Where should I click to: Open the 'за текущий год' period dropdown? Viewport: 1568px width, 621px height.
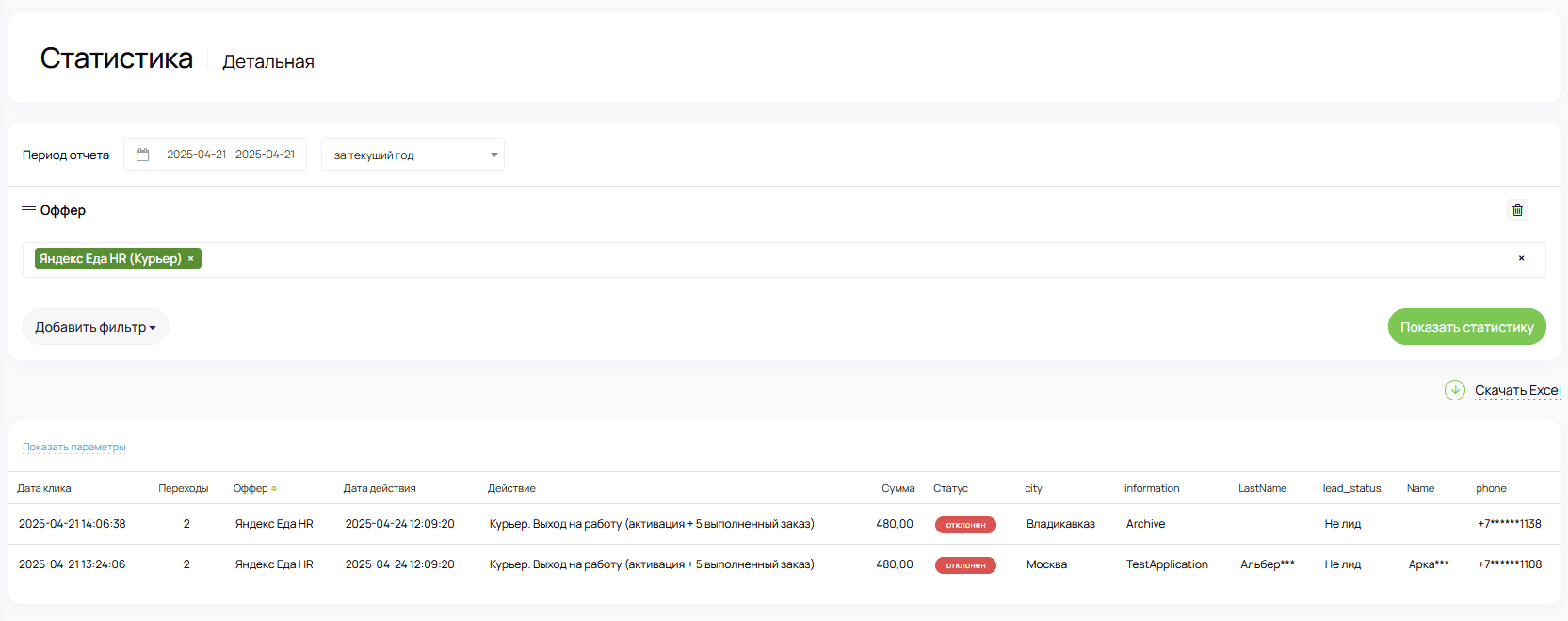pos(412,155)
